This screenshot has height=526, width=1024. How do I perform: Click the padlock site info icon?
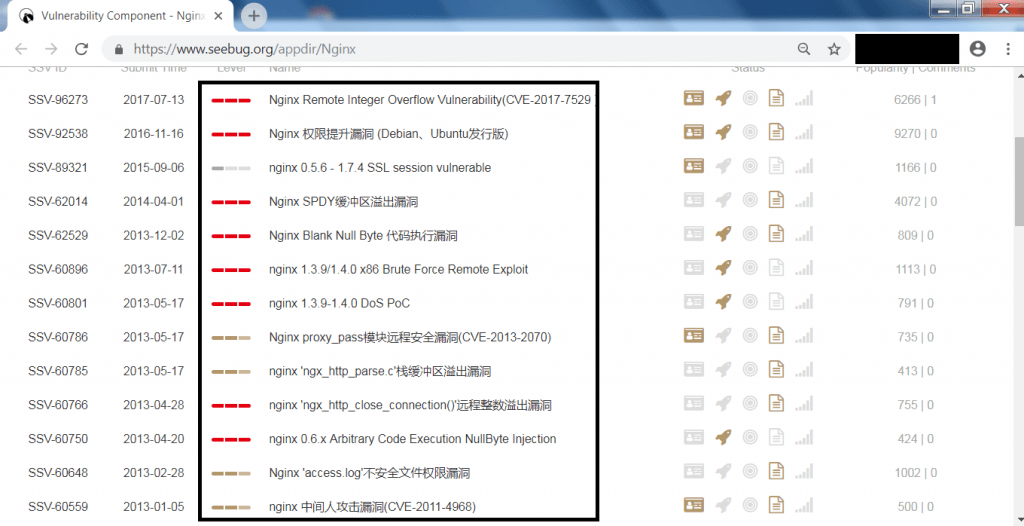pos(119,49)
